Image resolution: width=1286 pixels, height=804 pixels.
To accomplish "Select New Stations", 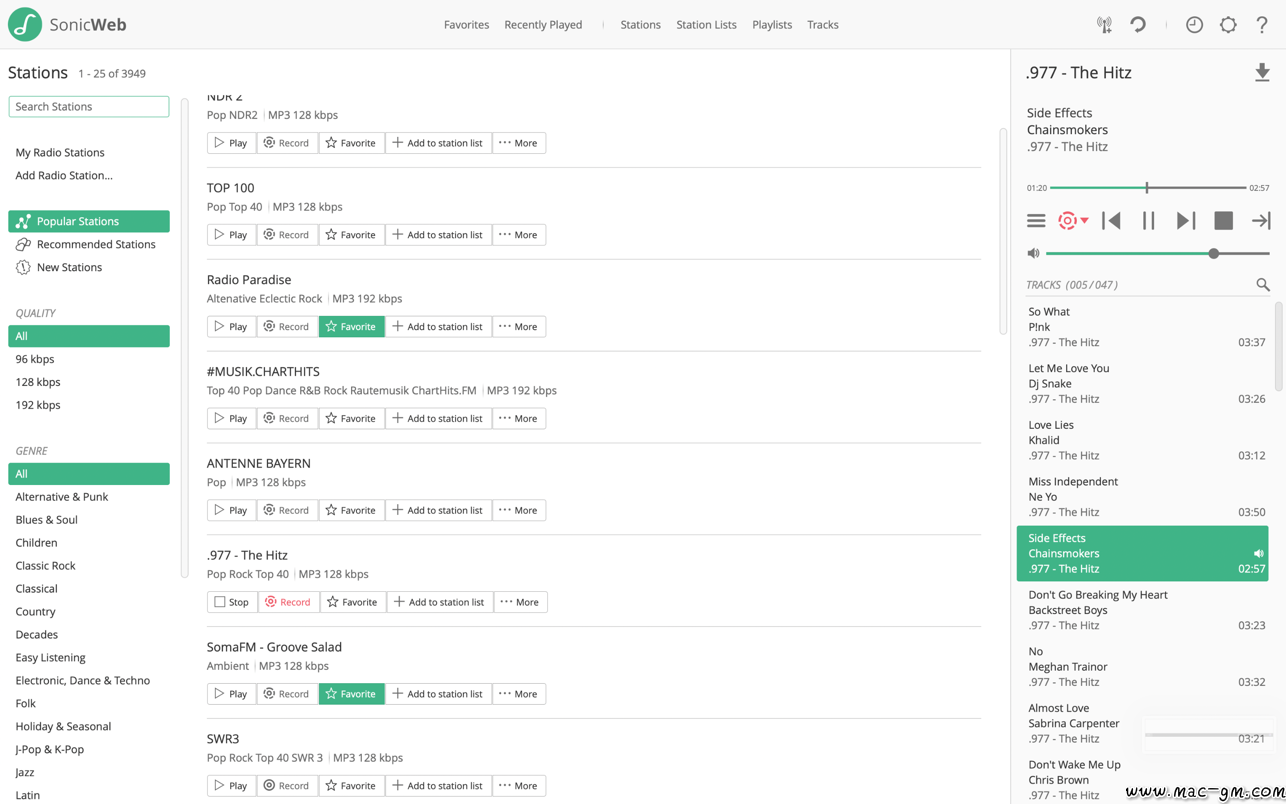I will point(89,268).
